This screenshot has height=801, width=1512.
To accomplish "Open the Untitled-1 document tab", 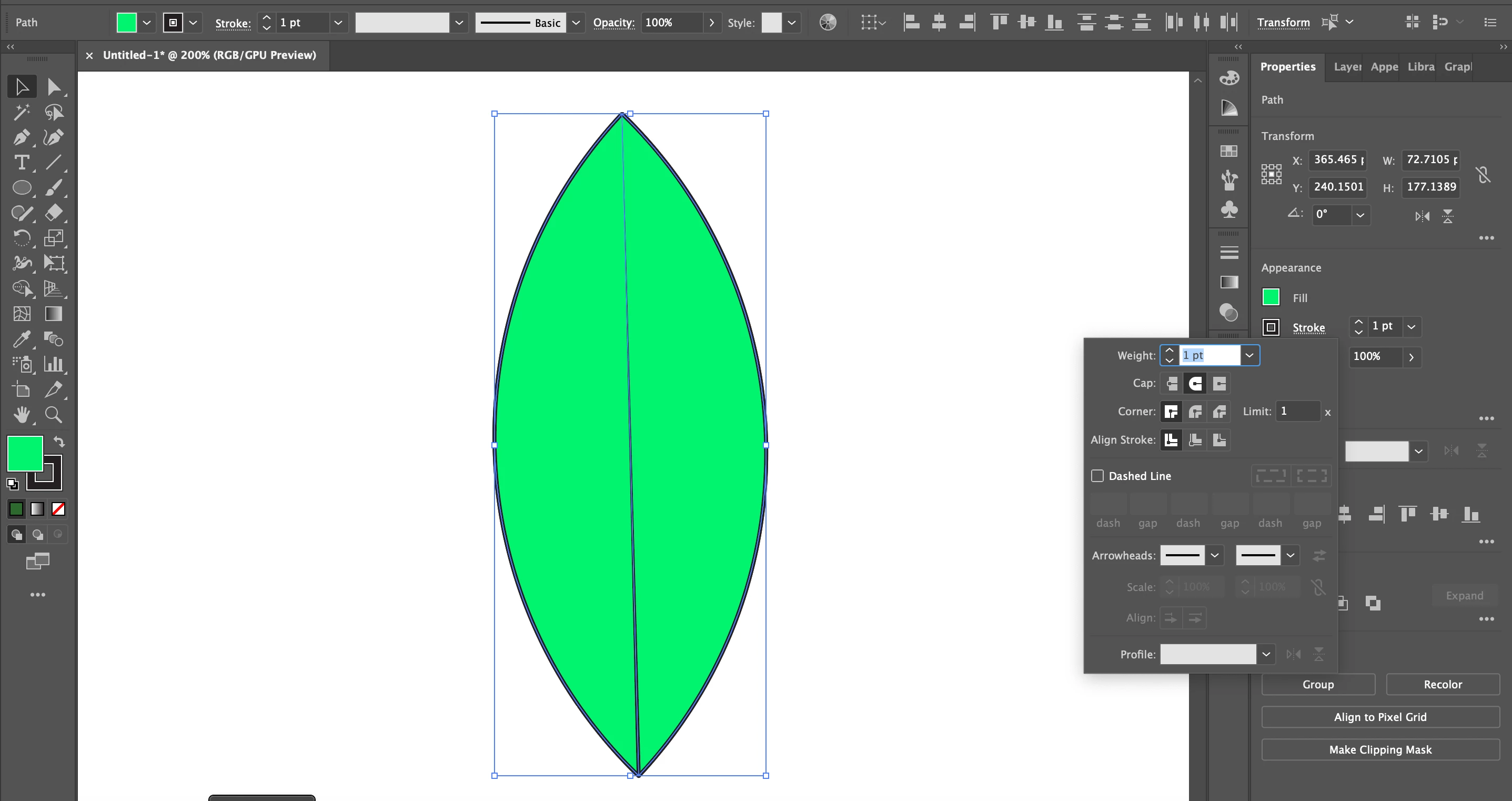I will point(209,55).
